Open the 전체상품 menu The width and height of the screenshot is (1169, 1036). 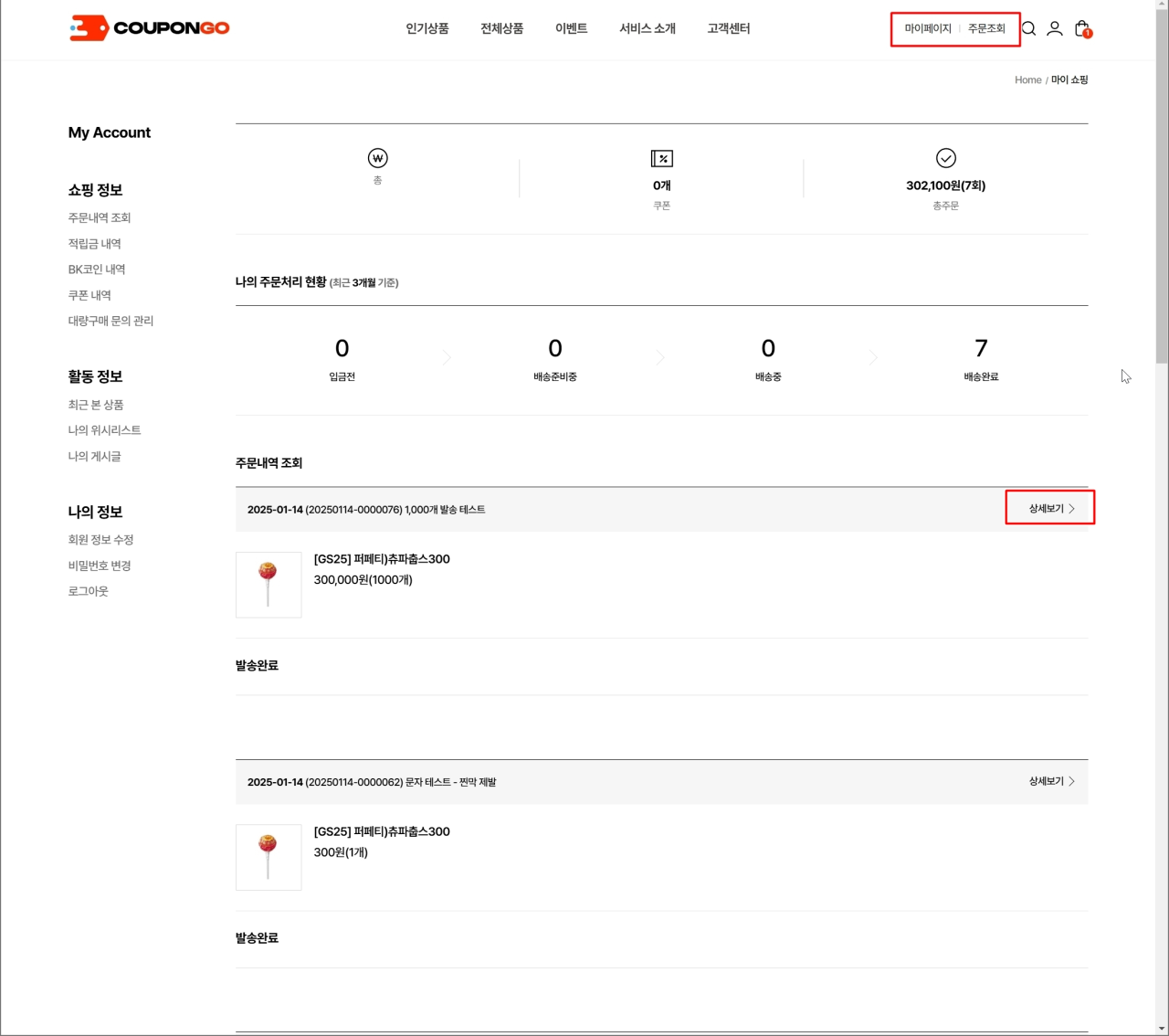(502, 28)
